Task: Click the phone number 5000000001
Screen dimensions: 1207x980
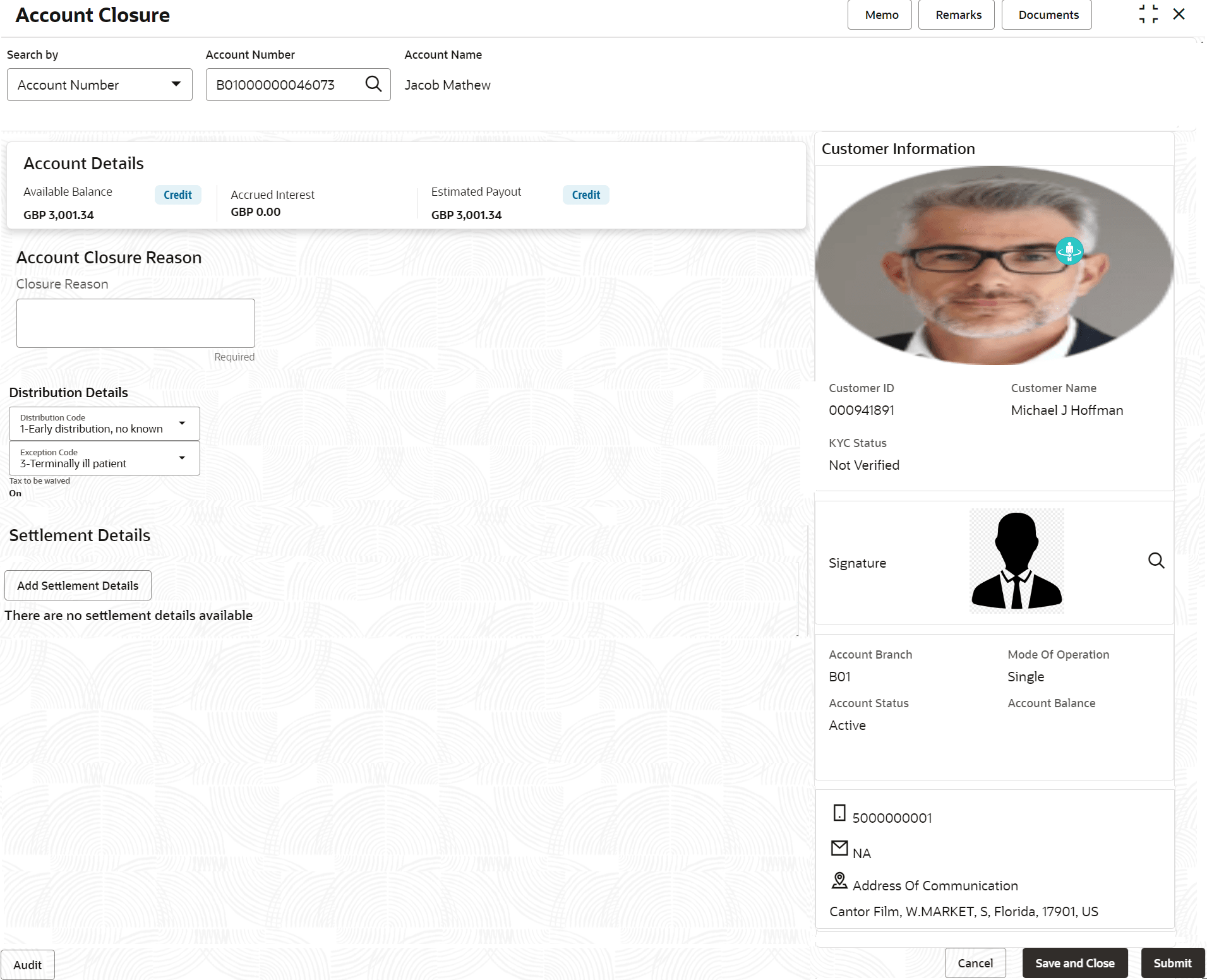Action: click(892, 818)
